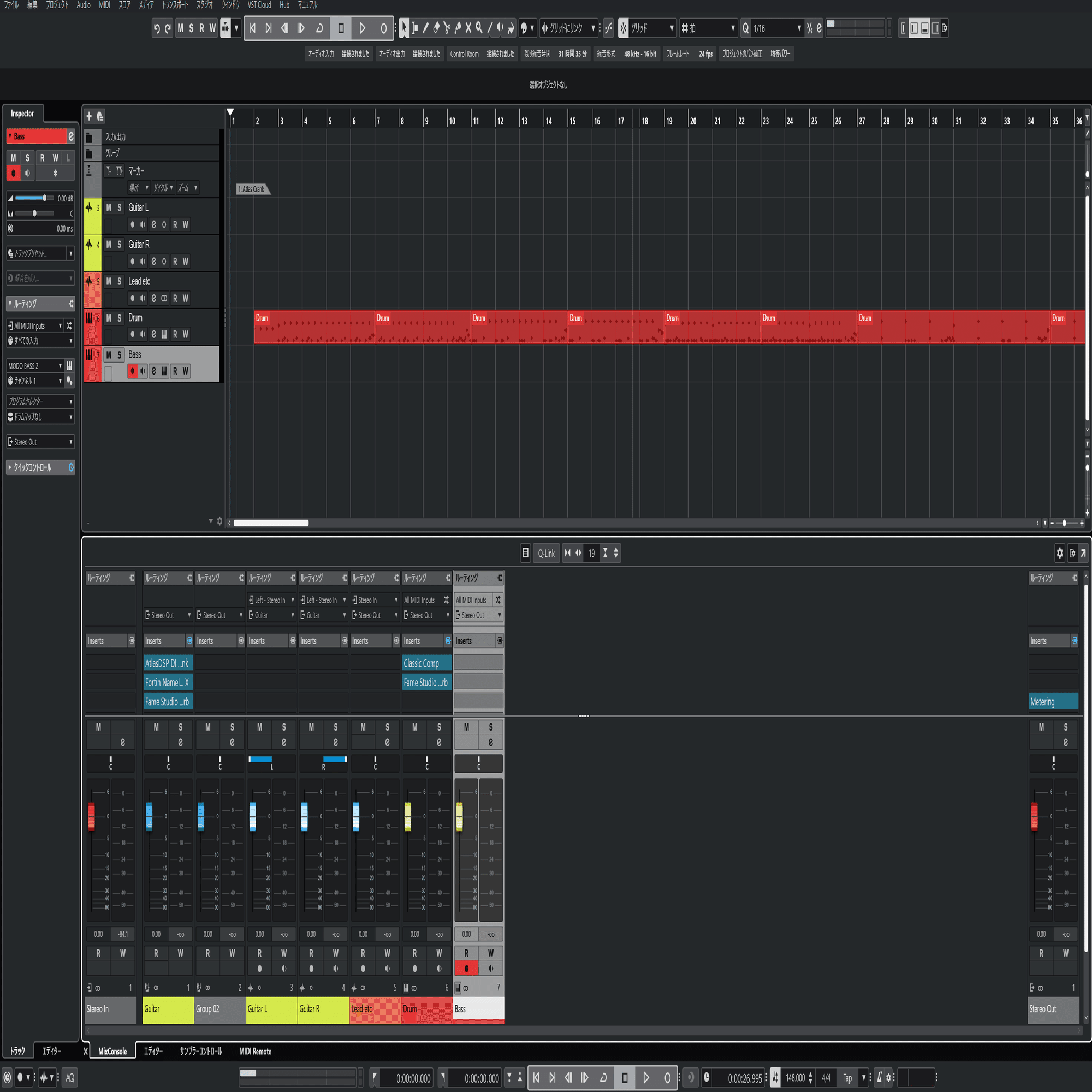Select the Split (scissors) tool
The height and width of the screenshot is (1092, 1092).
click(447, 28)
